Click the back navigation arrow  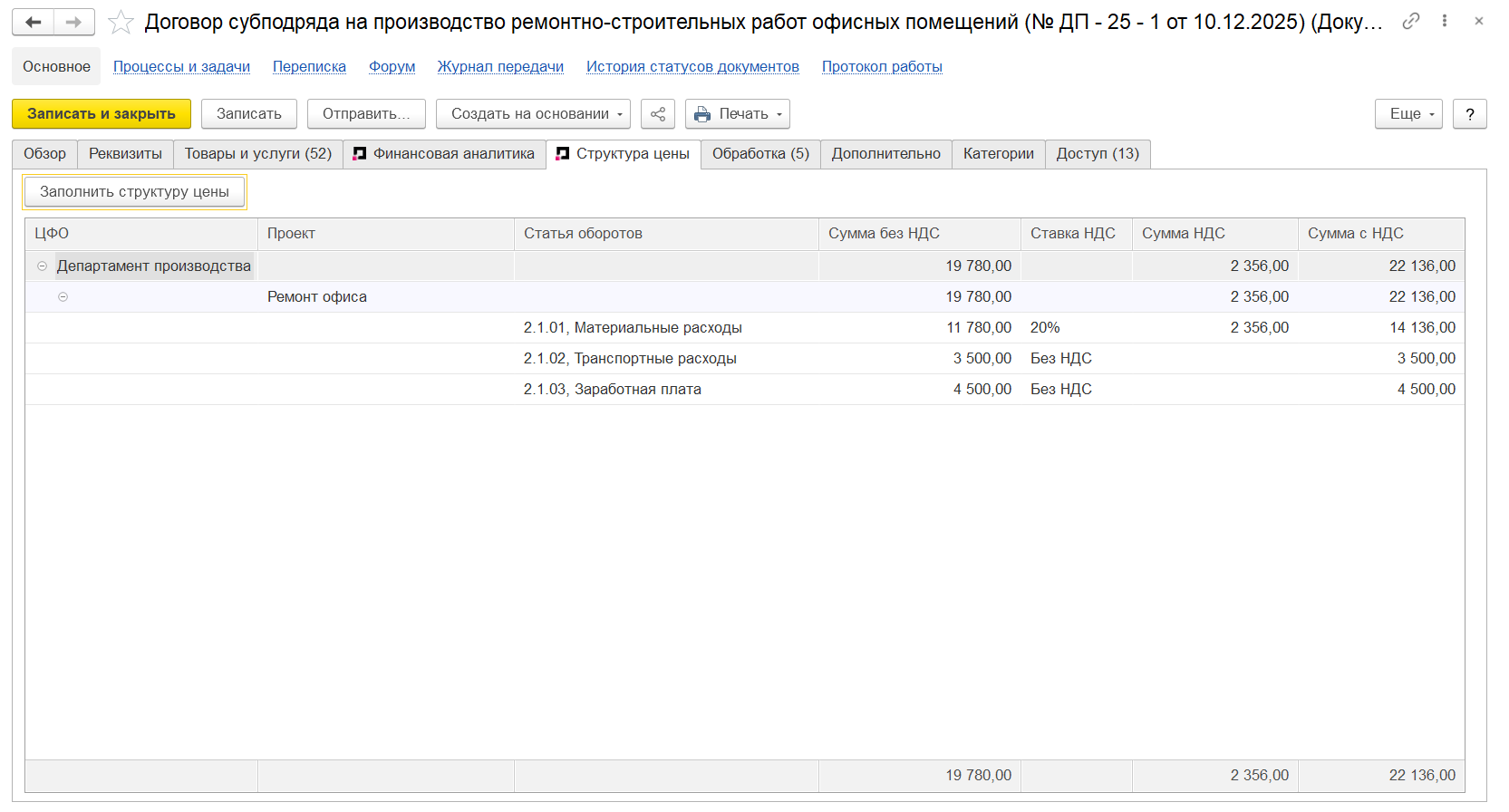(x=34, y=22)
